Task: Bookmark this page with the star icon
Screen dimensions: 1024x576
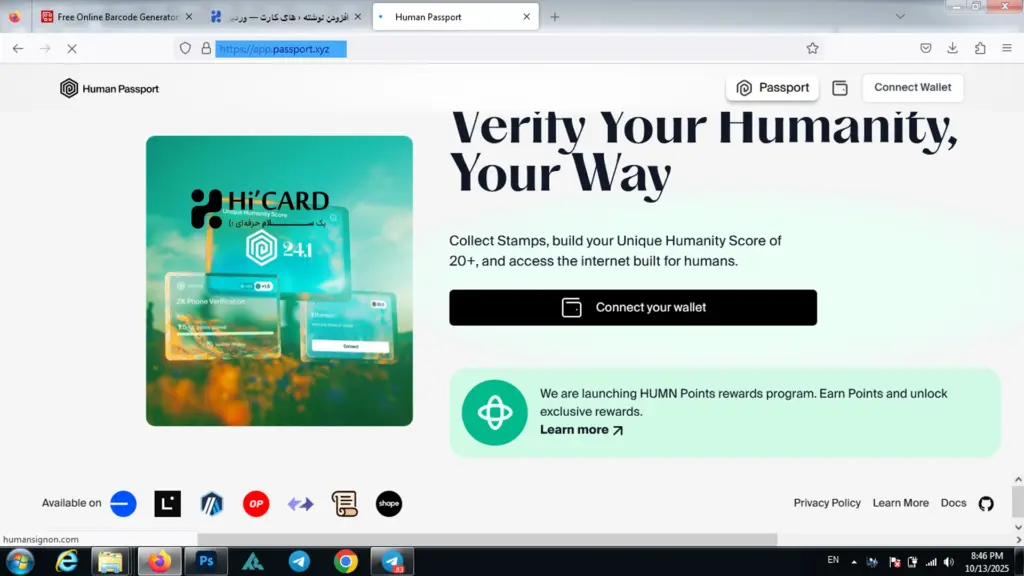Action: coord(812,48)
